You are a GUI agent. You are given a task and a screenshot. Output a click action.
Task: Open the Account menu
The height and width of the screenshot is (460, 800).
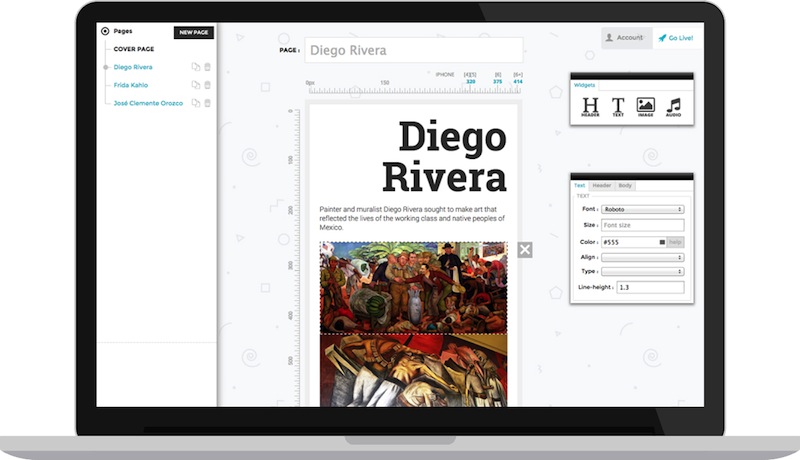627,38
